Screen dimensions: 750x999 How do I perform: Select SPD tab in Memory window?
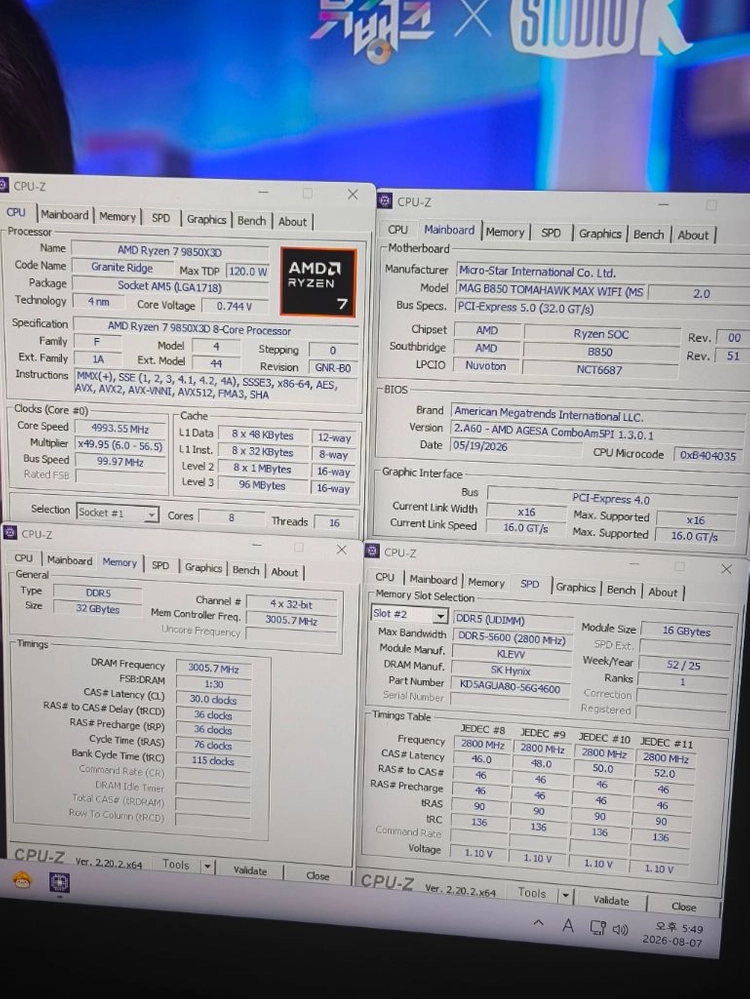click(161, 565)
